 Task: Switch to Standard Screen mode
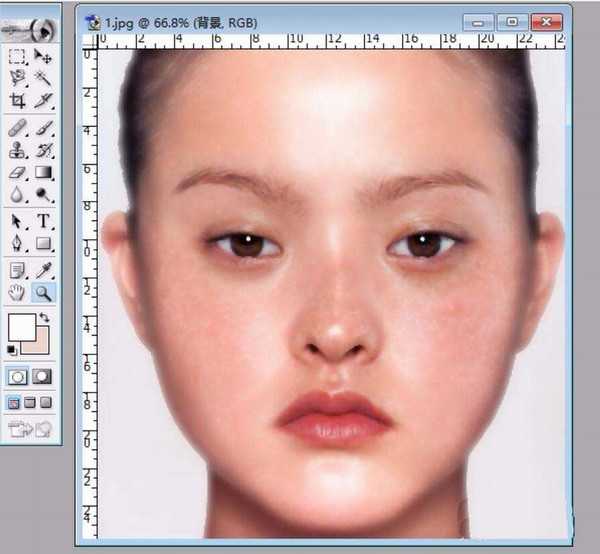tap(15, 402)
